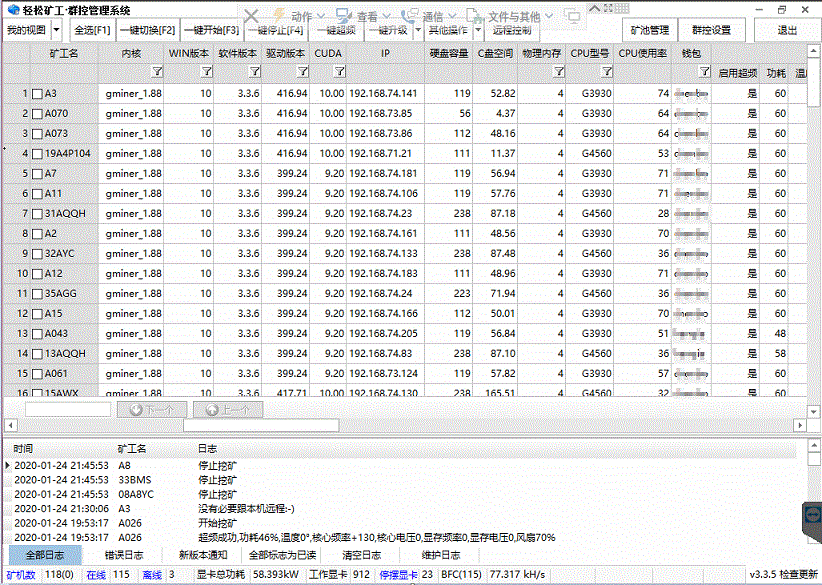
Task: Click the CUDA column filter icon
Action: pyautogui.click(x=339, y=72)
